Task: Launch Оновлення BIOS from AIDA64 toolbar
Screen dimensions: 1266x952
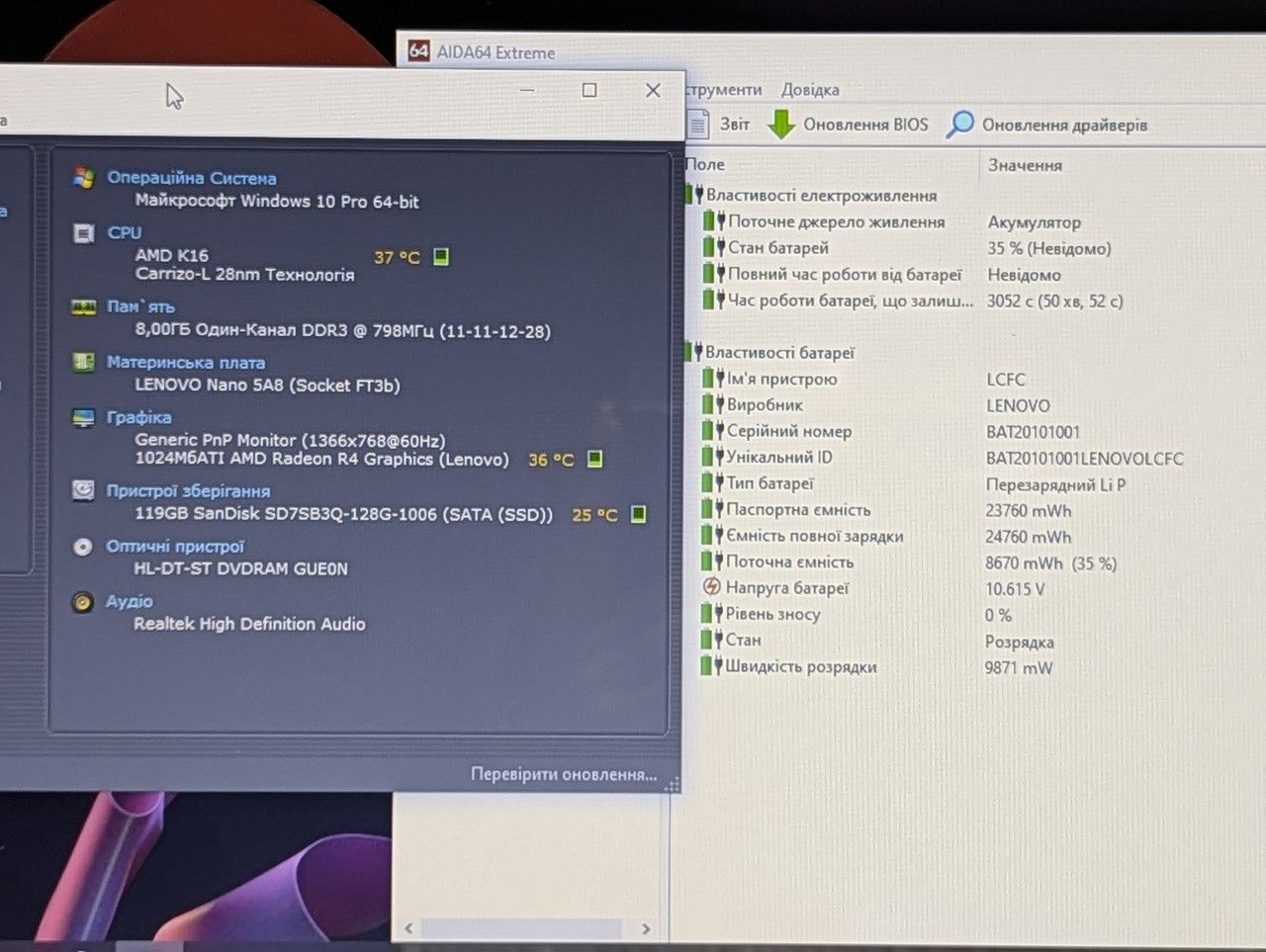Action: 849,125
